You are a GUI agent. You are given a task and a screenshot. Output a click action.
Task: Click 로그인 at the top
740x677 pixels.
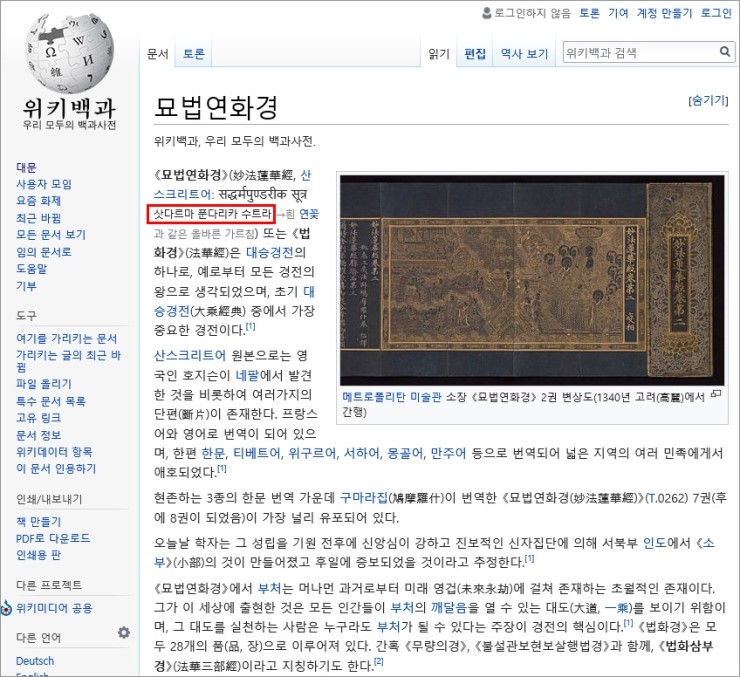point(716,13)
